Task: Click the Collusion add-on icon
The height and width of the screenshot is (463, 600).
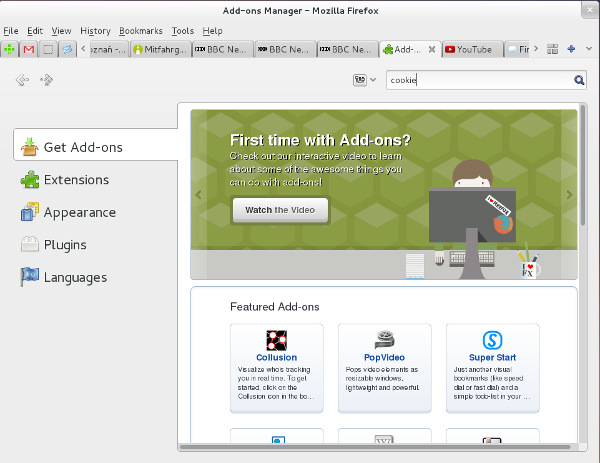Action: tap(277, 340)
